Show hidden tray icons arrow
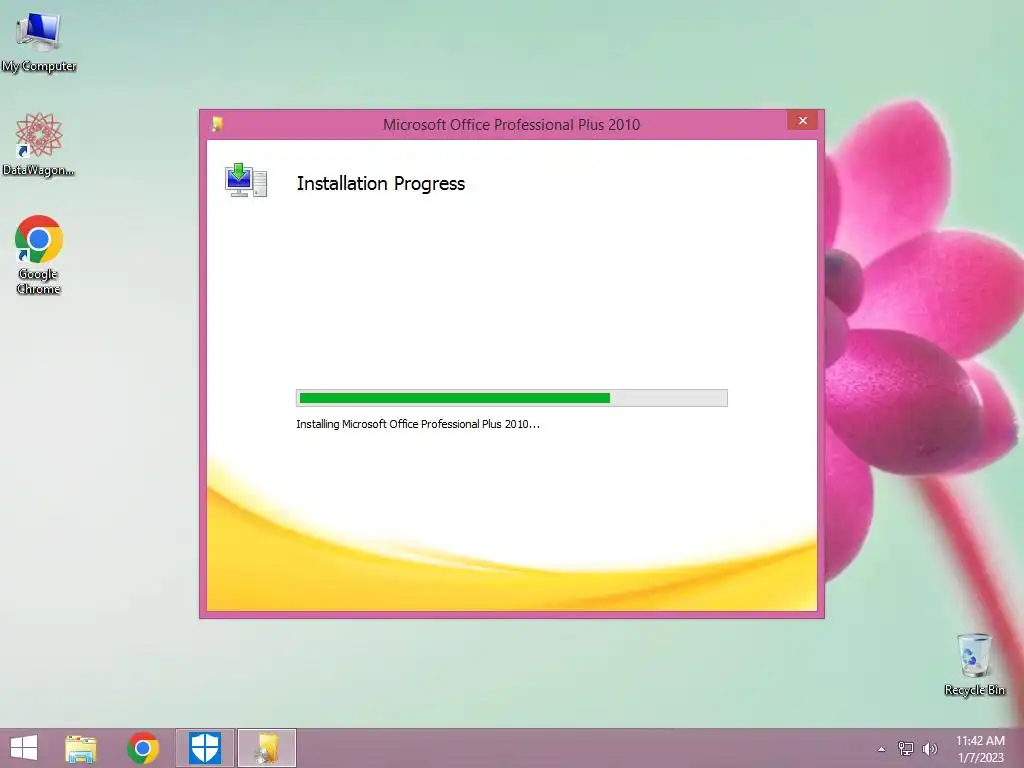The width and height of the screenshot is (1024, 768). coord(882,749)
